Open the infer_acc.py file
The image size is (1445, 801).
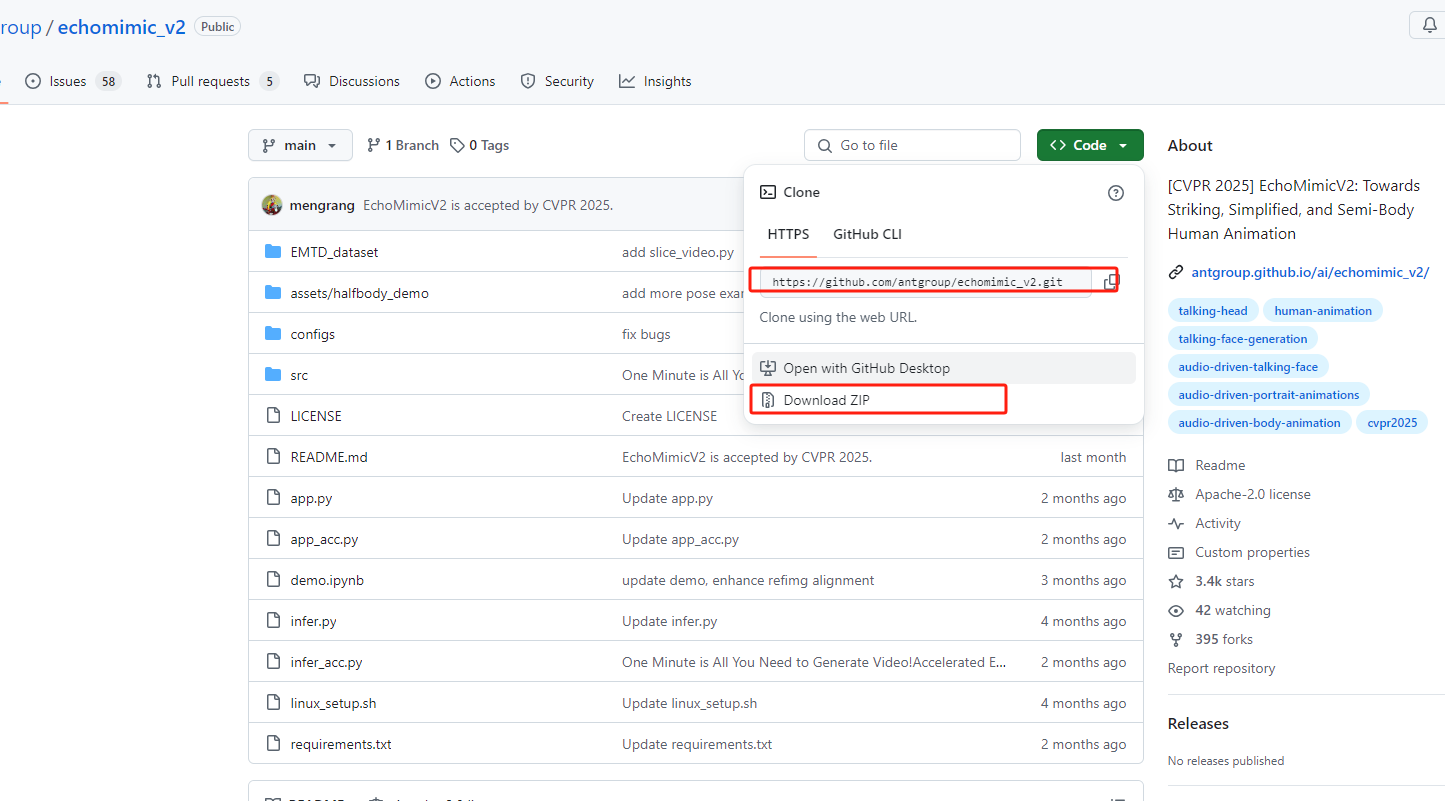pos(326,662)
